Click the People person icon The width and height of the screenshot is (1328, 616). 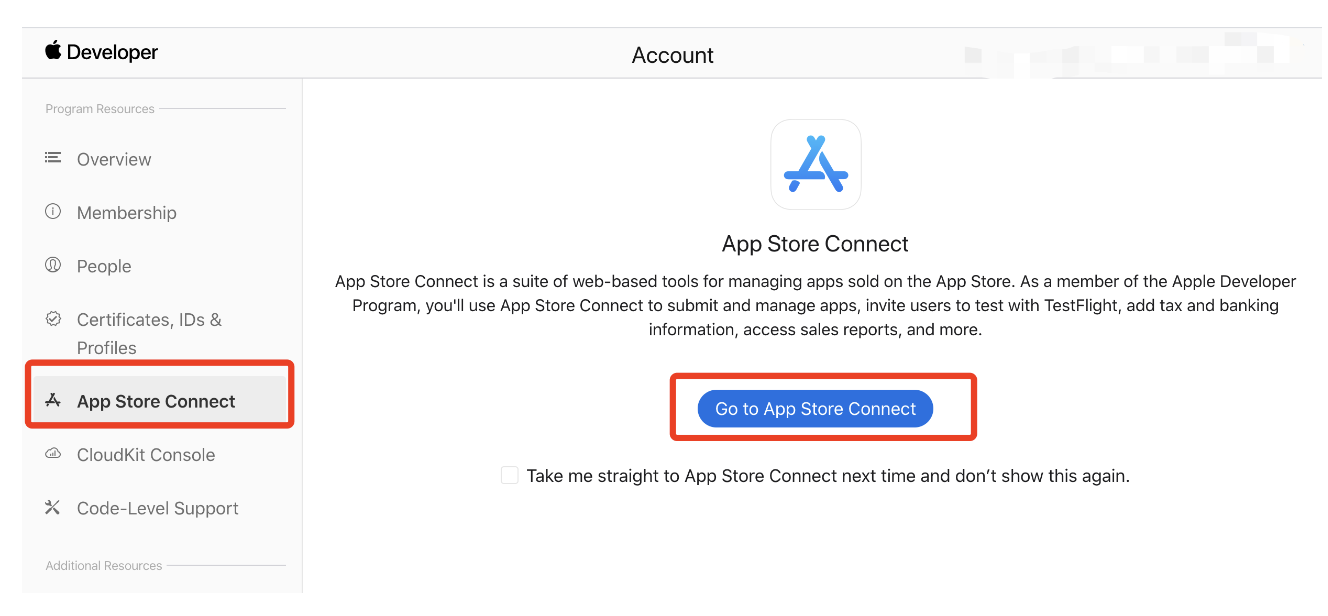(x=53, y=265)
